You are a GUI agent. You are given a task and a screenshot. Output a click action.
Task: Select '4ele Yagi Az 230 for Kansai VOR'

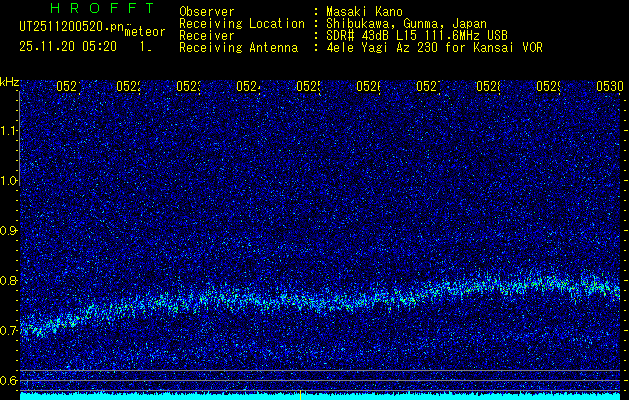[x=434, y=48]
